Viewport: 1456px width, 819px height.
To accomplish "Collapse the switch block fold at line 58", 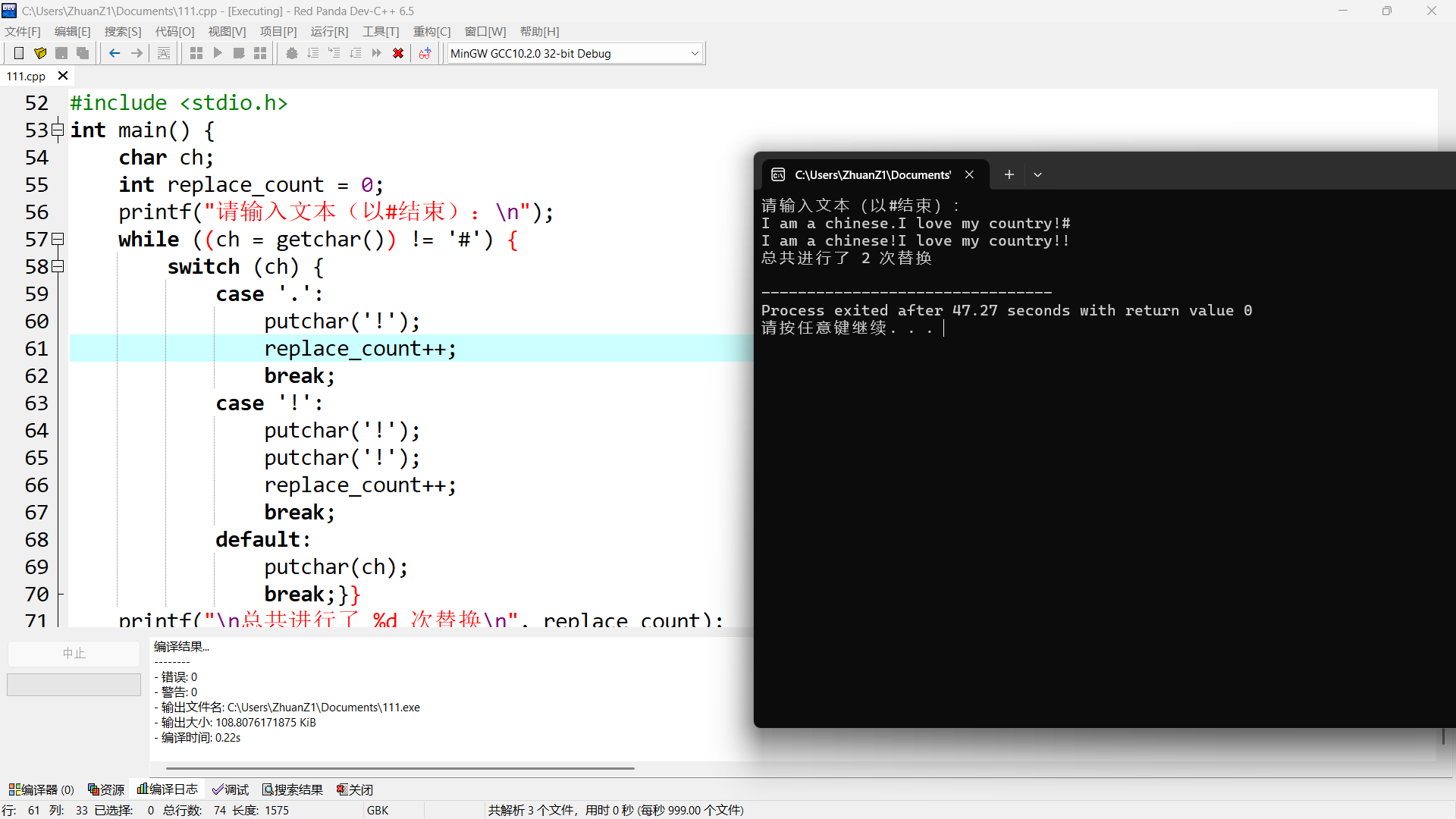I will tap(58, 267).
